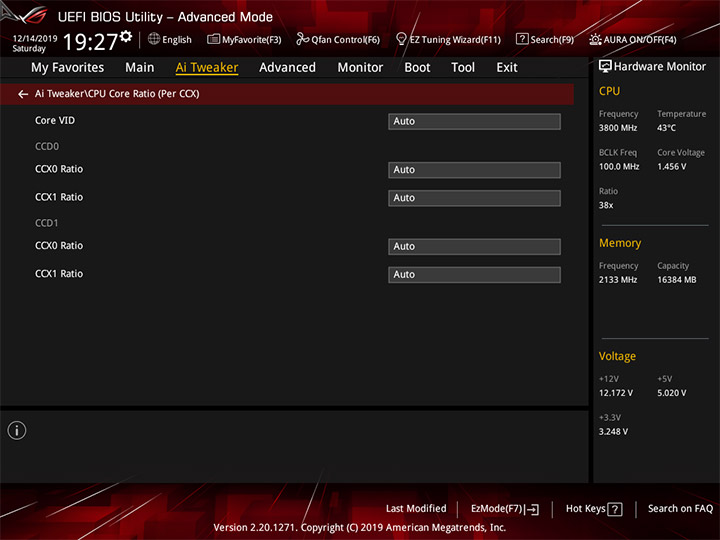Click the CCD1 CCX1 Ratio Auto field
Image resolution: width=720 pixels, height=540 pixels.
point(474,275)
